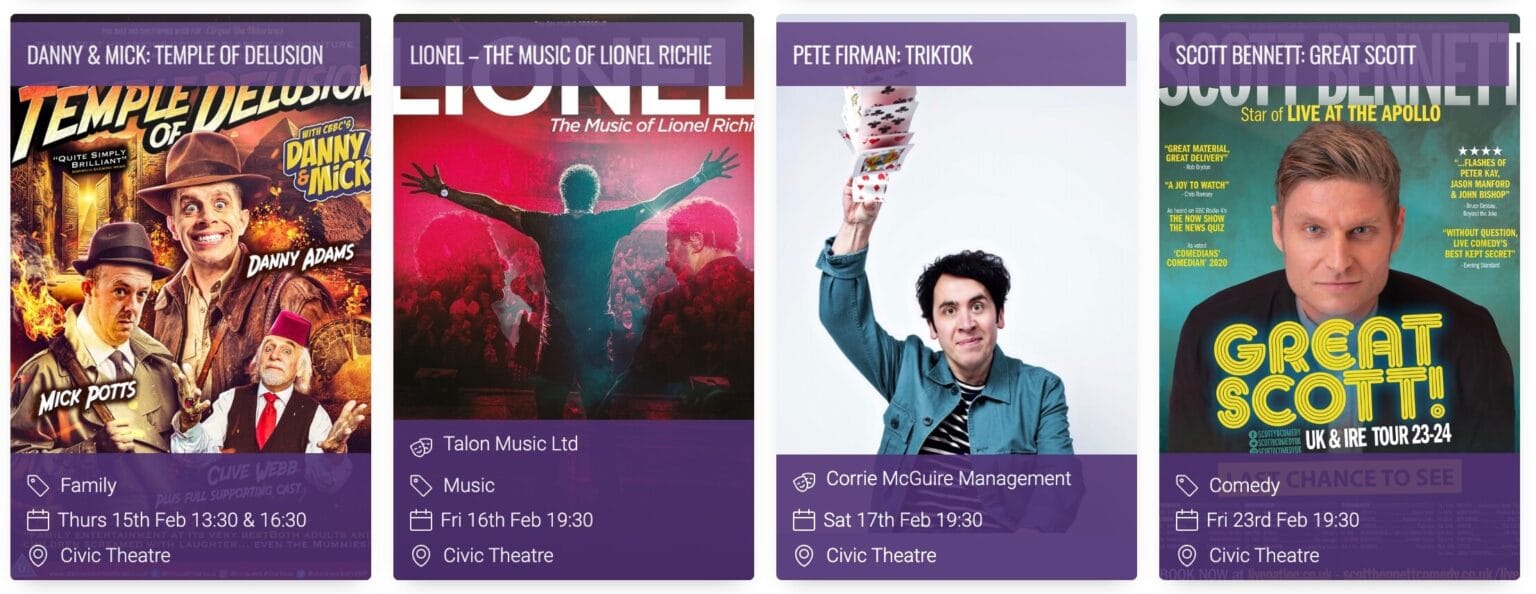Select the Lionel concert poster image

[574, 253]
